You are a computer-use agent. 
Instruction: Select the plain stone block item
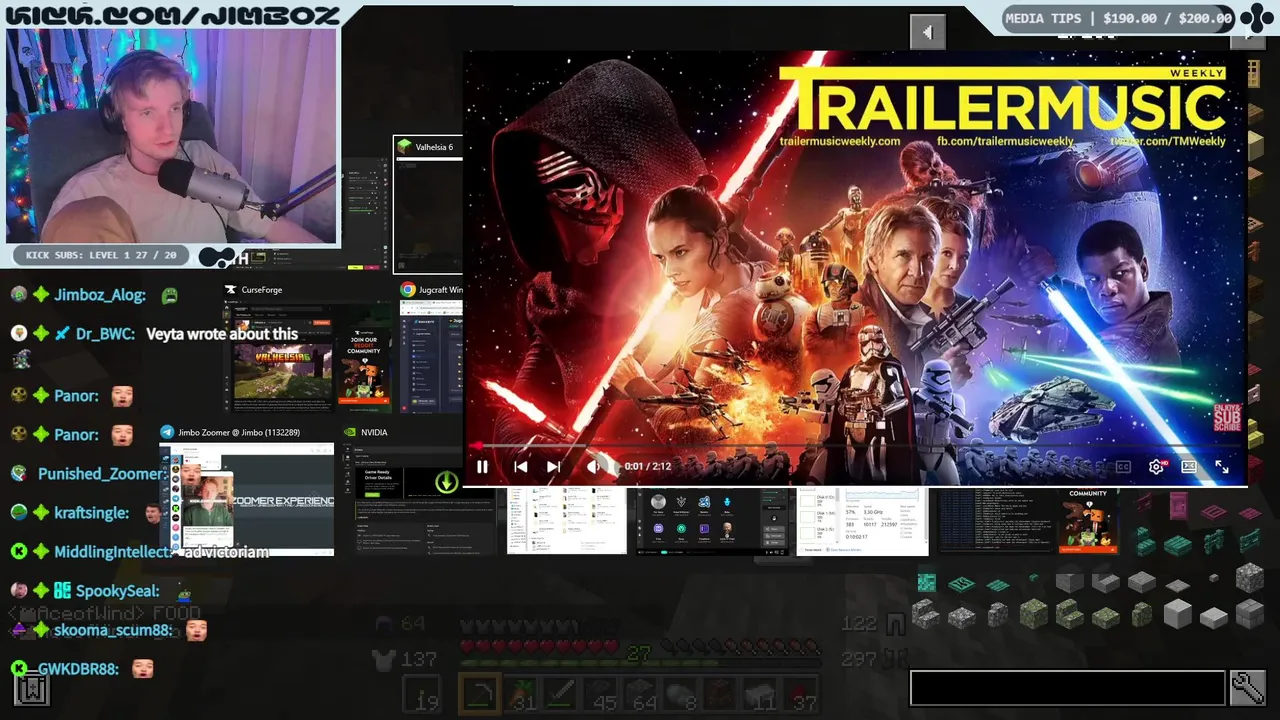(1069, 583)
